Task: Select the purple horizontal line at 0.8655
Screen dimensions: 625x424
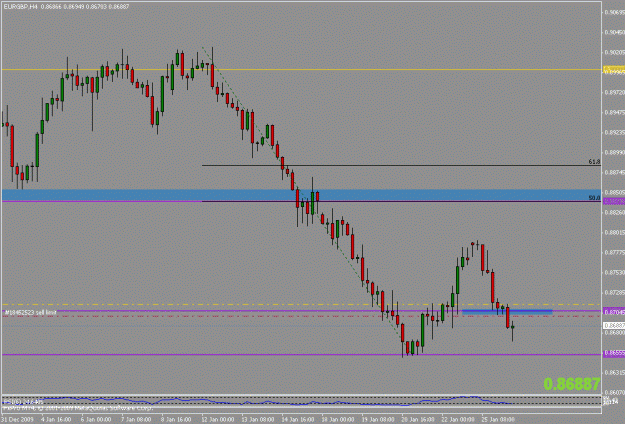Action: [301, 354]
